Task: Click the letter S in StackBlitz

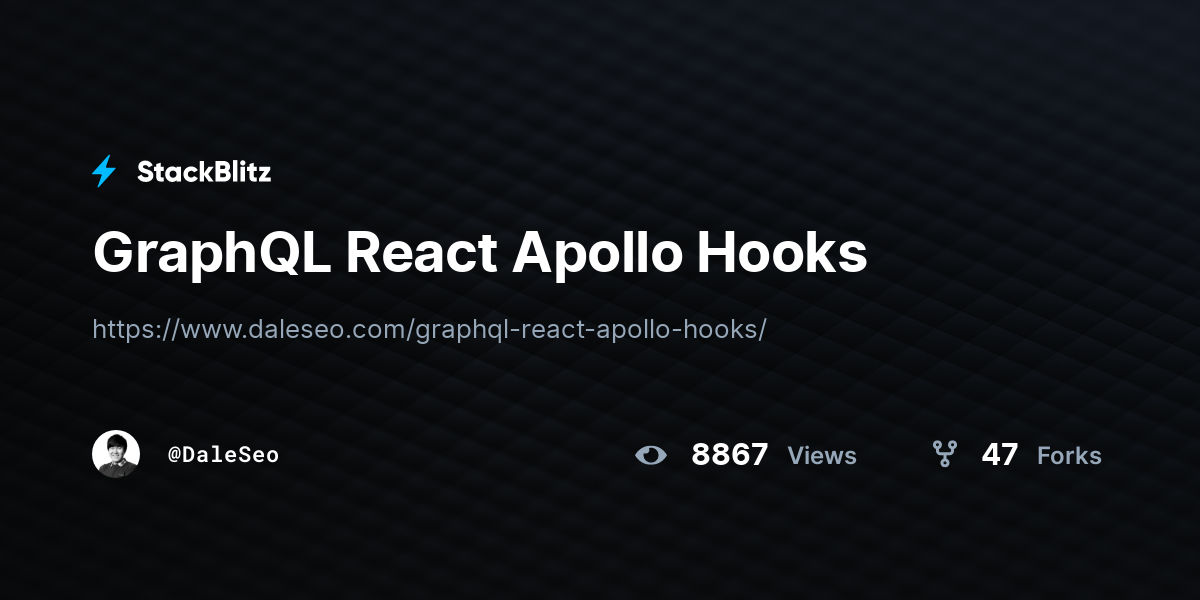Action: click(146, 172)
